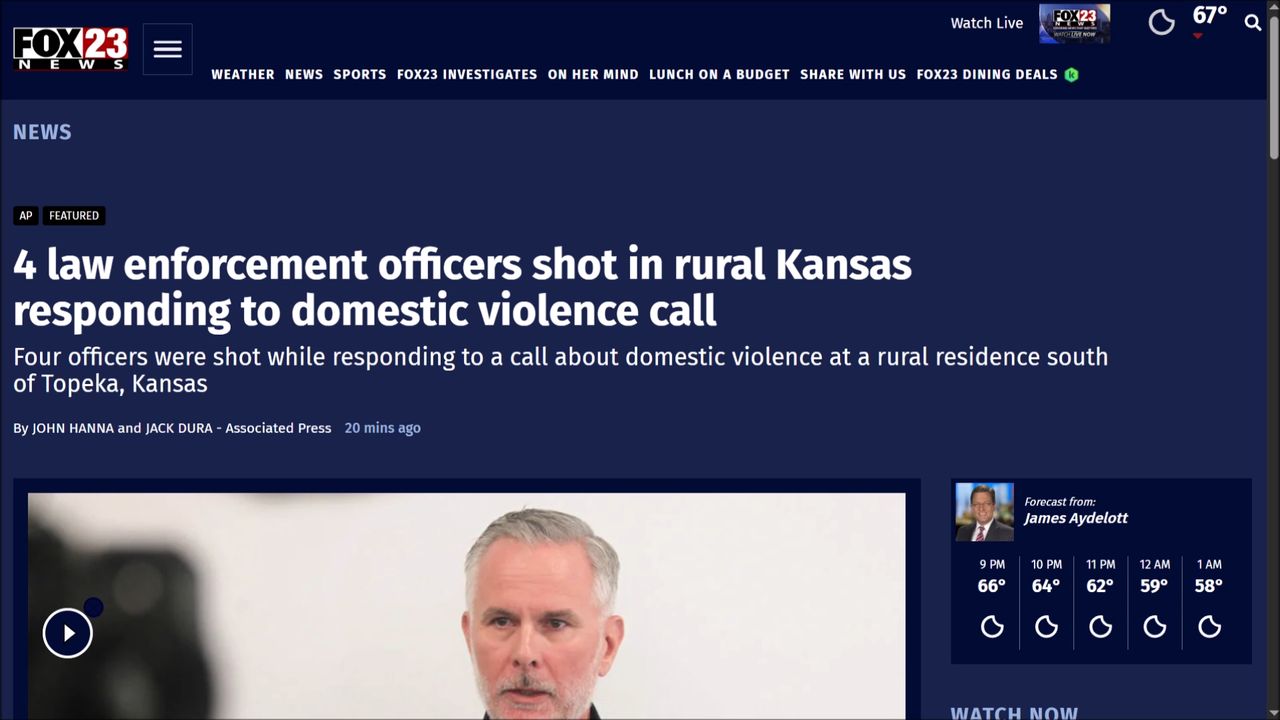Click the FOX23 News logo
This screenshot has height=720, width=1280.
pyautogui.click(x=70, y=49)
